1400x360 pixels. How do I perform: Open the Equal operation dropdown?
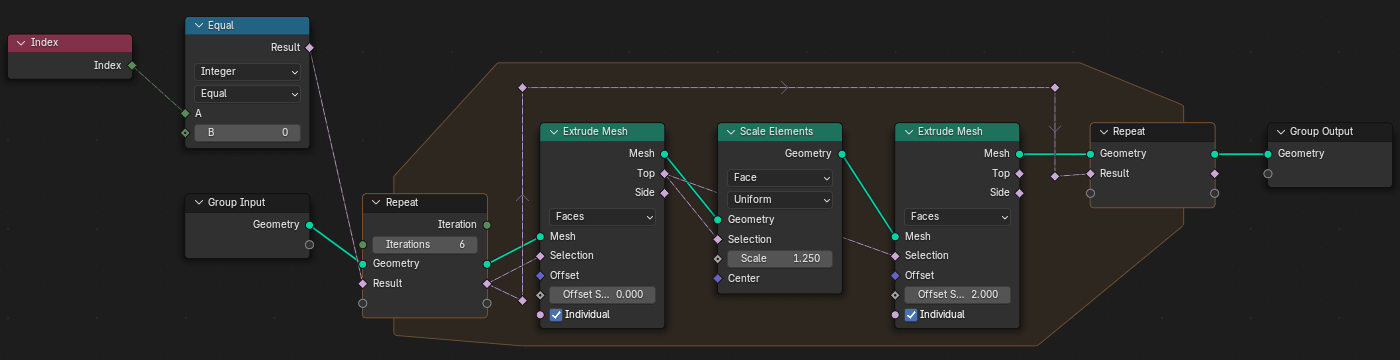click(x=247, y=93)
